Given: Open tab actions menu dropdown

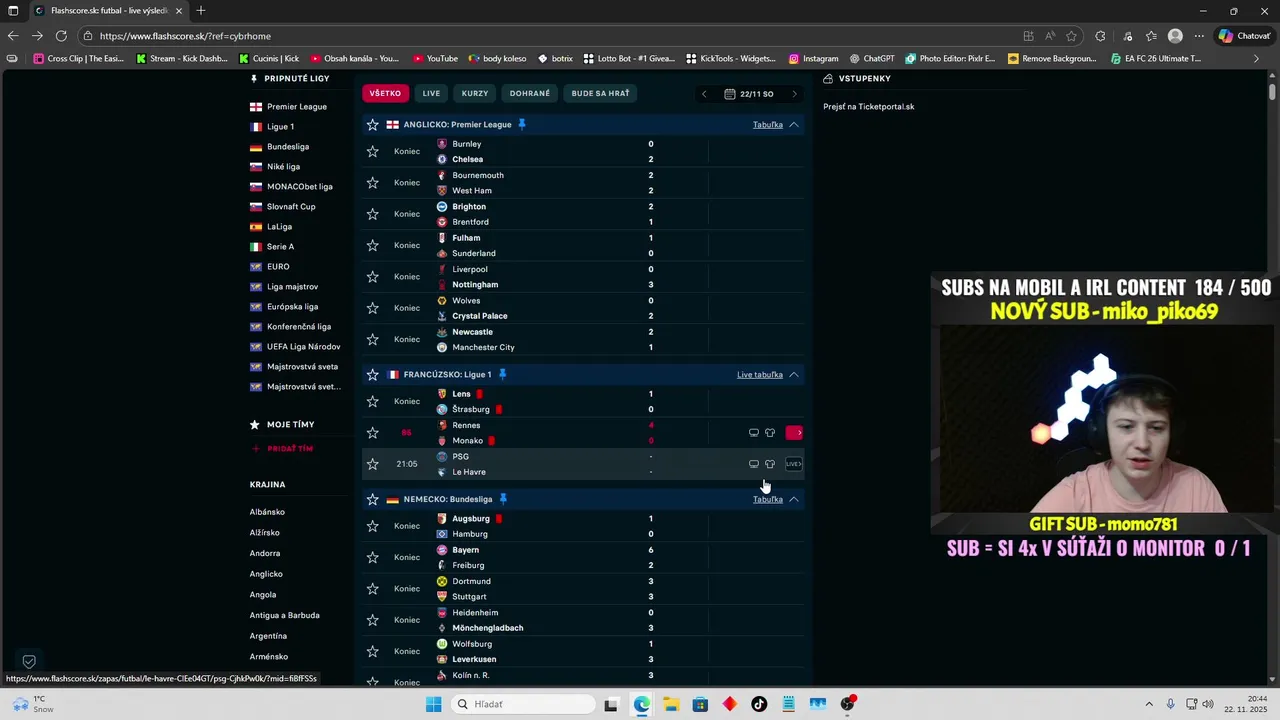Looking at the screenshot, I should tap(11, 11).
